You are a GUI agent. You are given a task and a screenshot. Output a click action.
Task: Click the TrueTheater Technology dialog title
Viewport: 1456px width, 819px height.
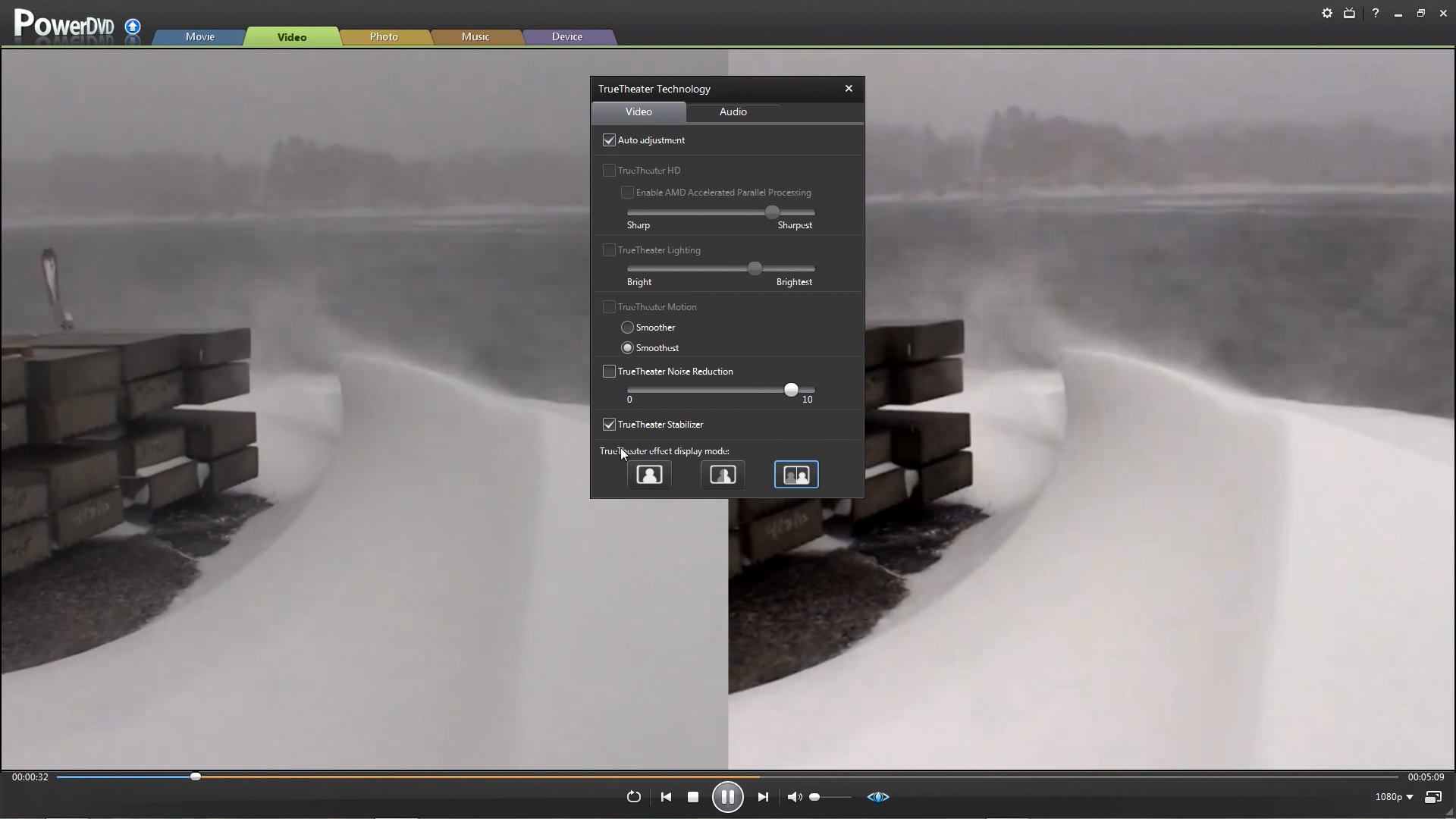click(x=654, y=89)
